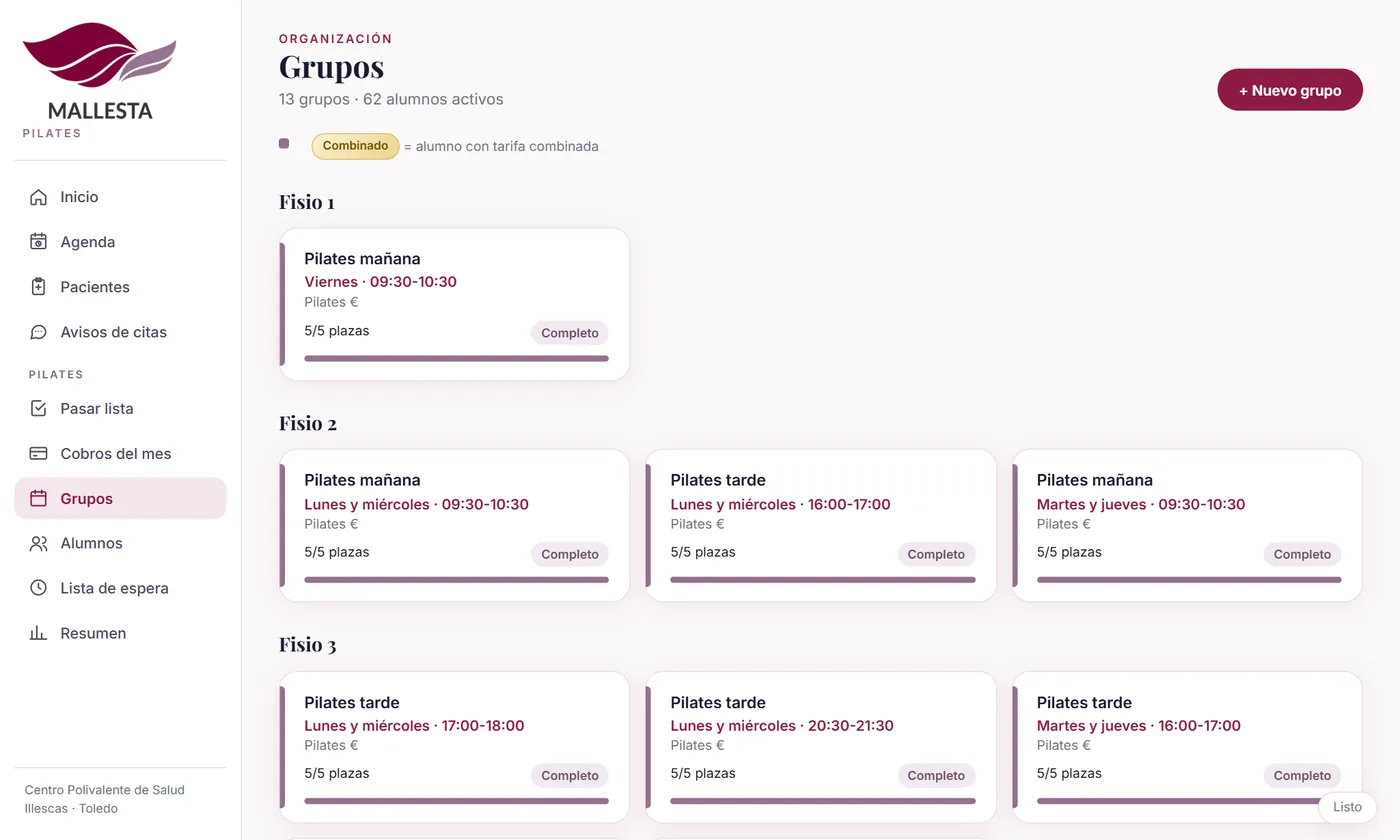Create a group with Nuevo grupo button

[x=1290, y=90]
